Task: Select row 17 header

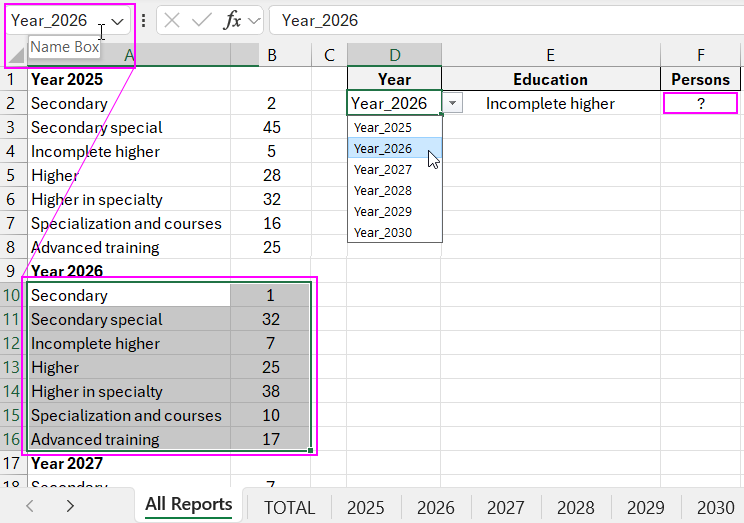Action: [11, 463]
